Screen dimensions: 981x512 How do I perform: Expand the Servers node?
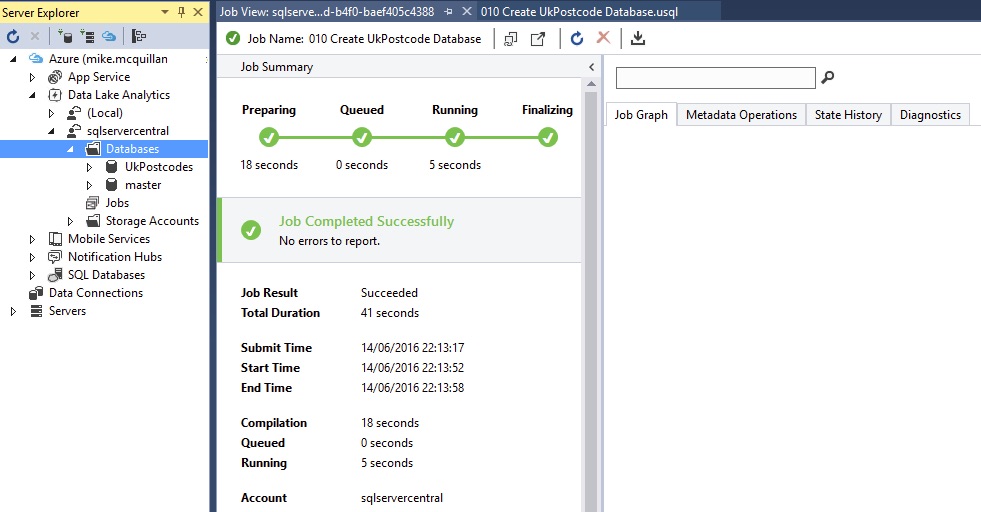point(13,311)
